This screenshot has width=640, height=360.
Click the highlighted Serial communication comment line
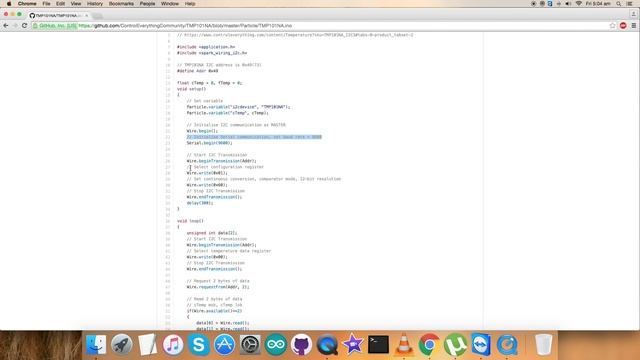click(x=254, y=137)
